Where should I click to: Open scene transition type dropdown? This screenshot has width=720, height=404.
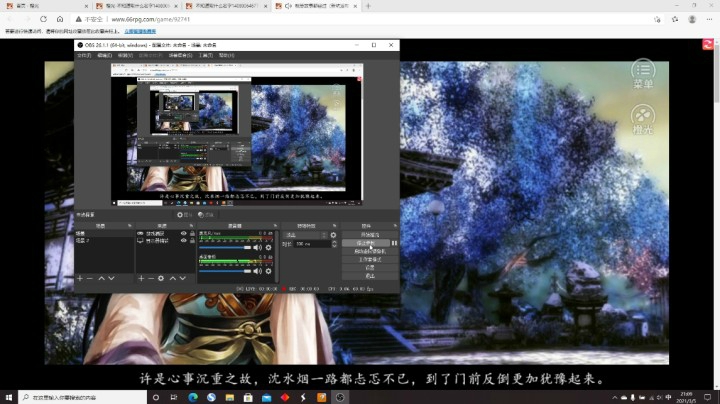click(x=305, y=235)
